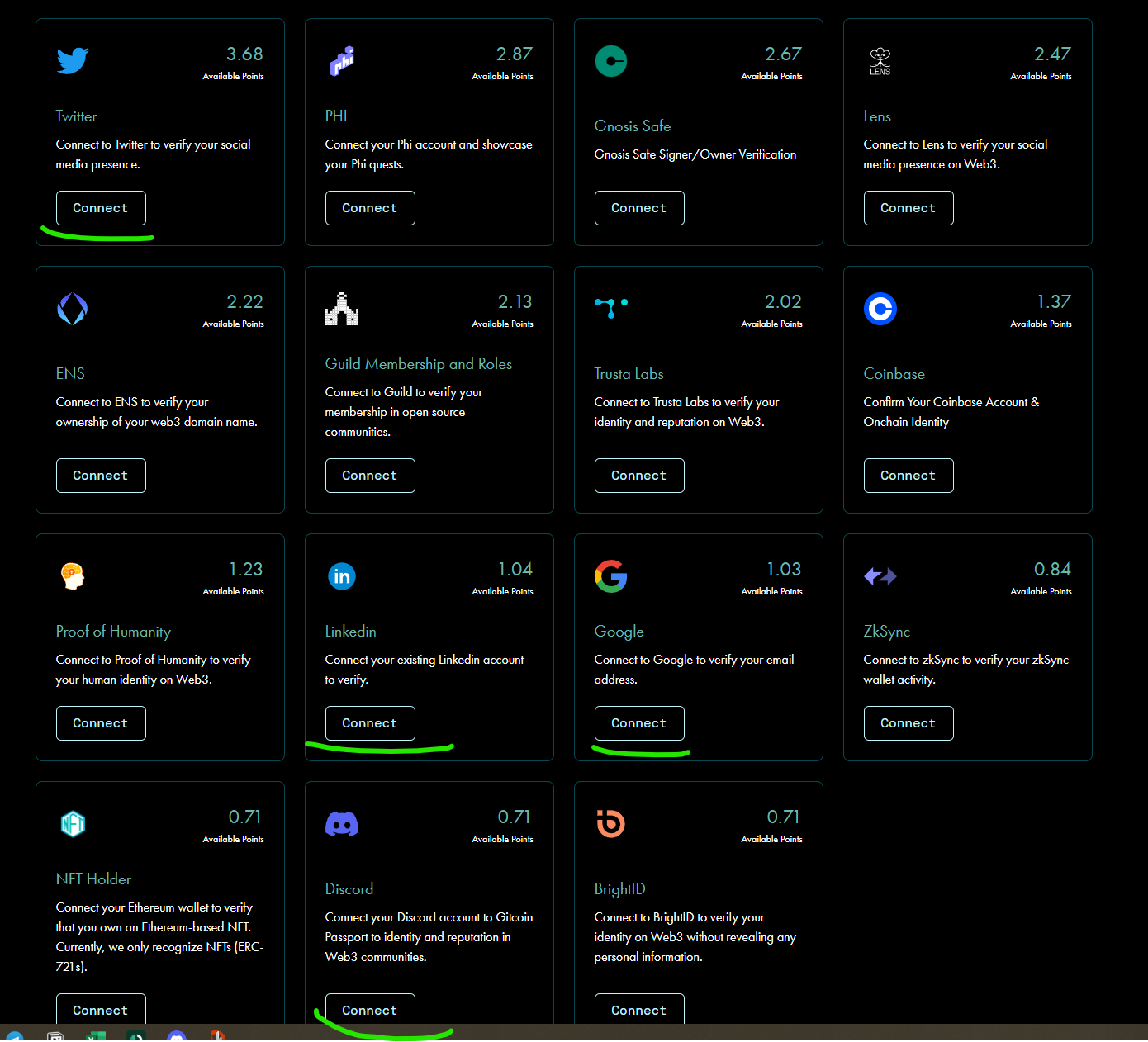Click the Gnosis Safe logo icon
This screenshot has width=1148, height=1042.
point(611,61)
